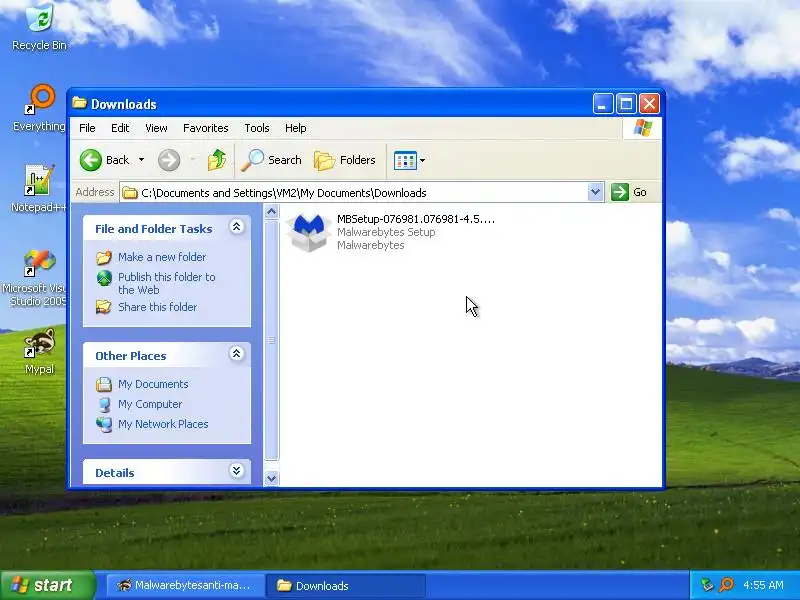Select the MBSetup-076981.076981-4.5 file name
The image size is (800, 600).
pos(416,219)
